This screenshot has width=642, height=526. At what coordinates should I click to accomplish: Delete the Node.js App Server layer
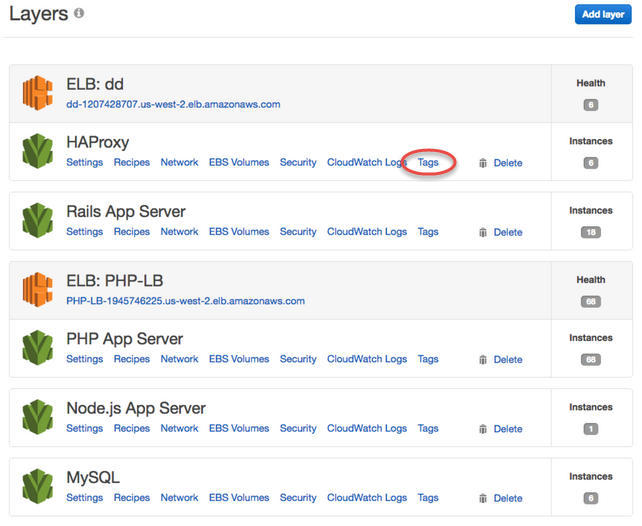508,429
